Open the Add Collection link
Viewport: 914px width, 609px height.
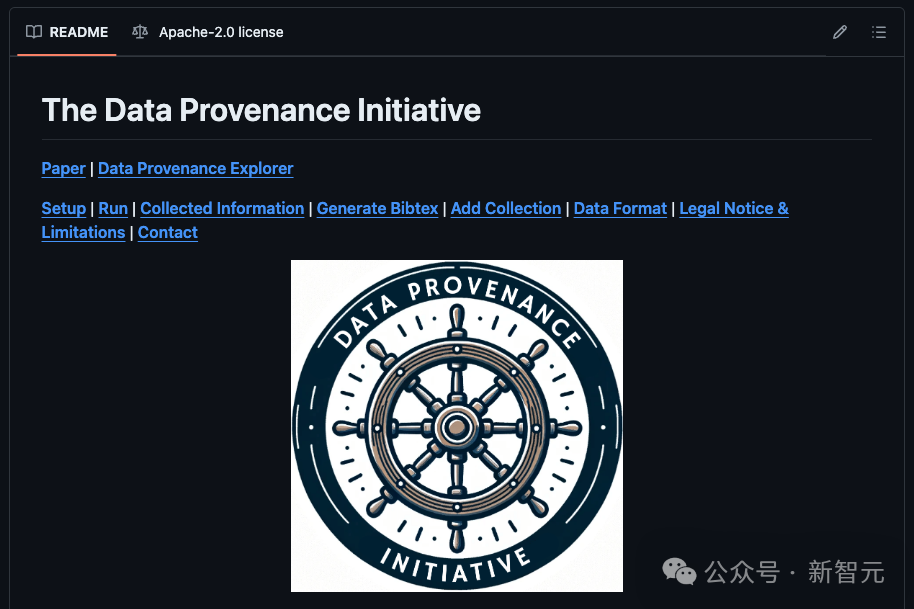pos(506,209)
